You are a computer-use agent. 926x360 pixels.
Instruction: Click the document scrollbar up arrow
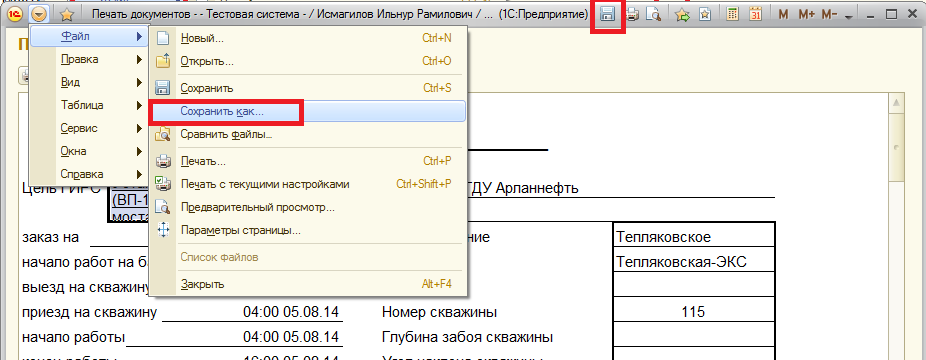coord(896,102)
